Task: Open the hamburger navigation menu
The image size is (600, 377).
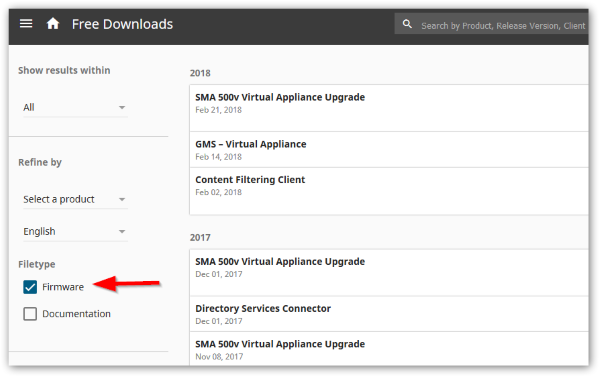Action: [x=26, y=24]
